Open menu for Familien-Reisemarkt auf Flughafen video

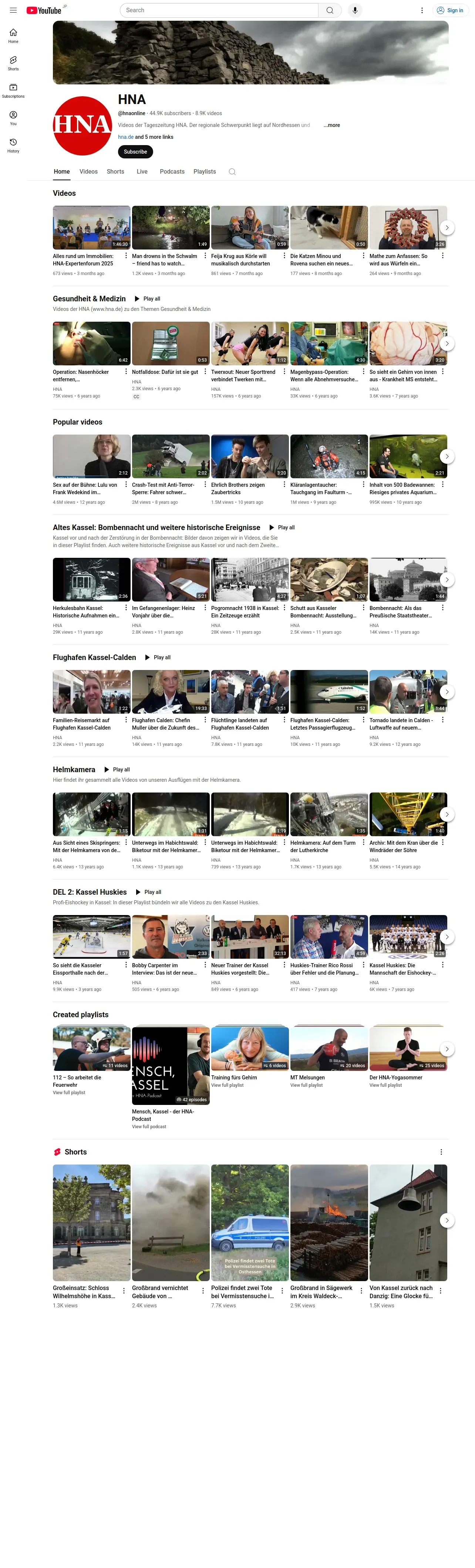pyautogui.click(x=126, y=720)
